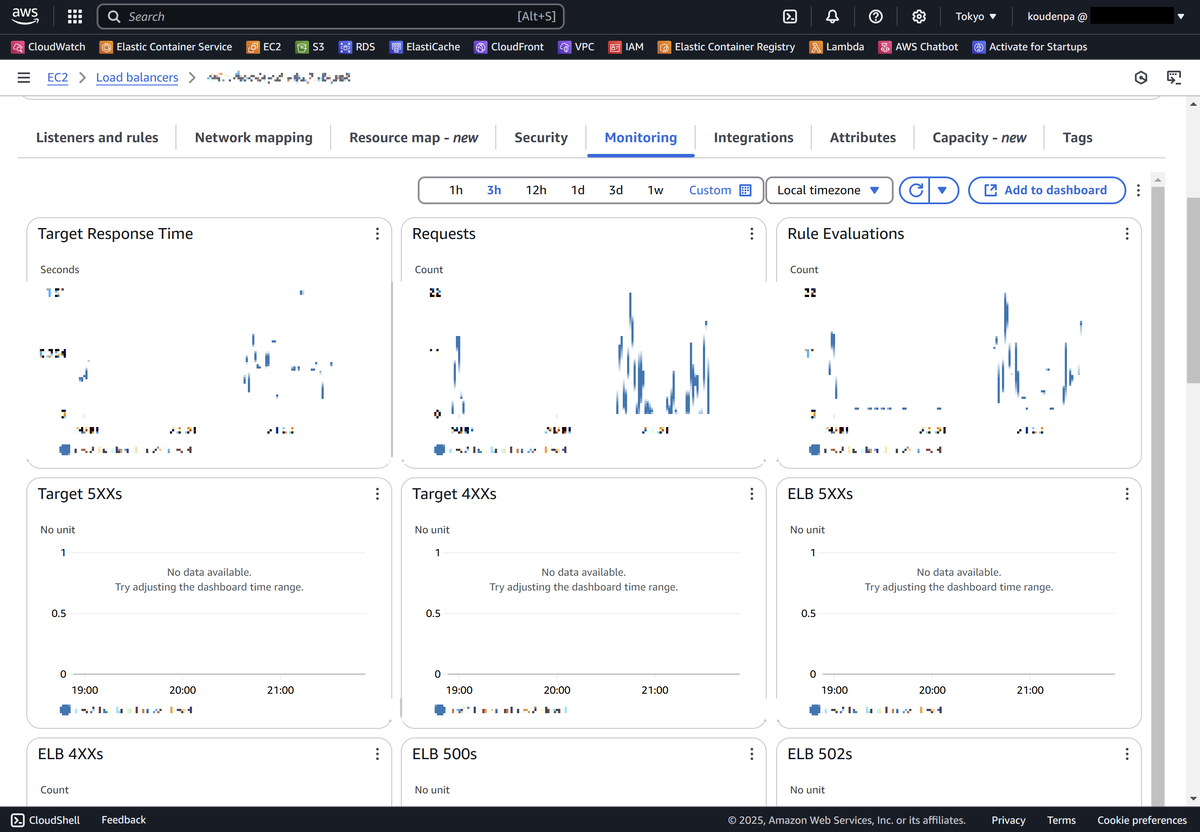Select the Network mapping tab
The width and height of the screenshot is (1200, 832).
253,137
